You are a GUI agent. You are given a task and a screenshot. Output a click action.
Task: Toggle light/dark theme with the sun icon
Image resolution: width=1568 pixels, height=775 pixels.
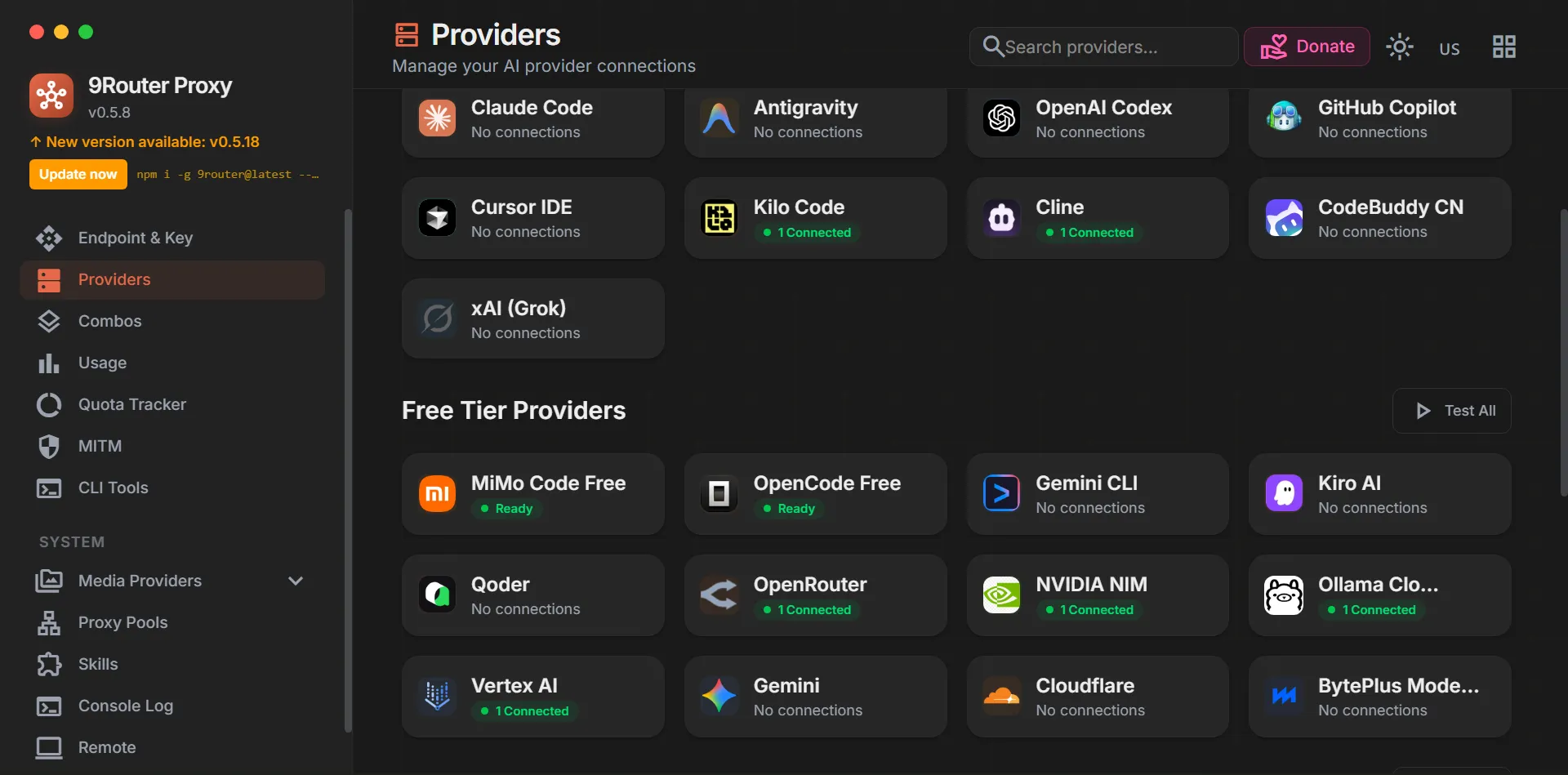tap(1400, 47)
